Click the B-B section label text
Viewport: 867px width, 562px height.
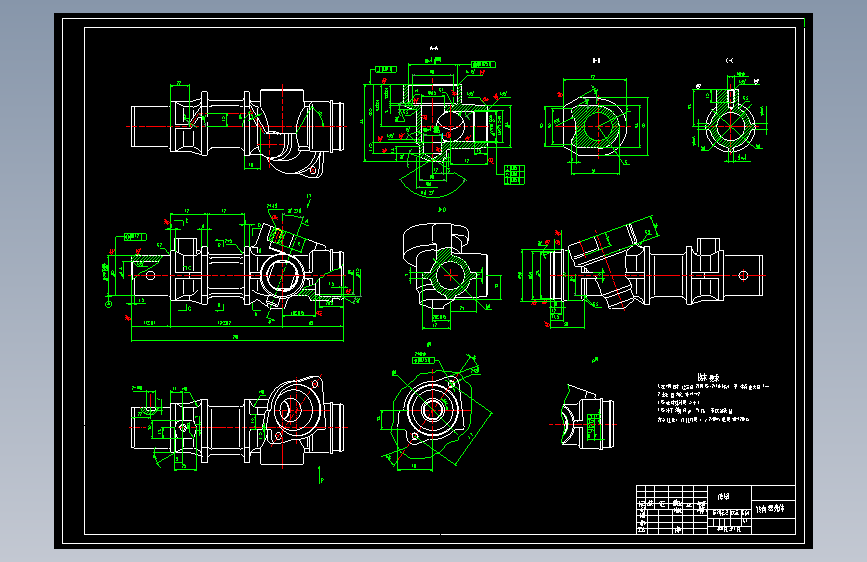tap(596, 60)
